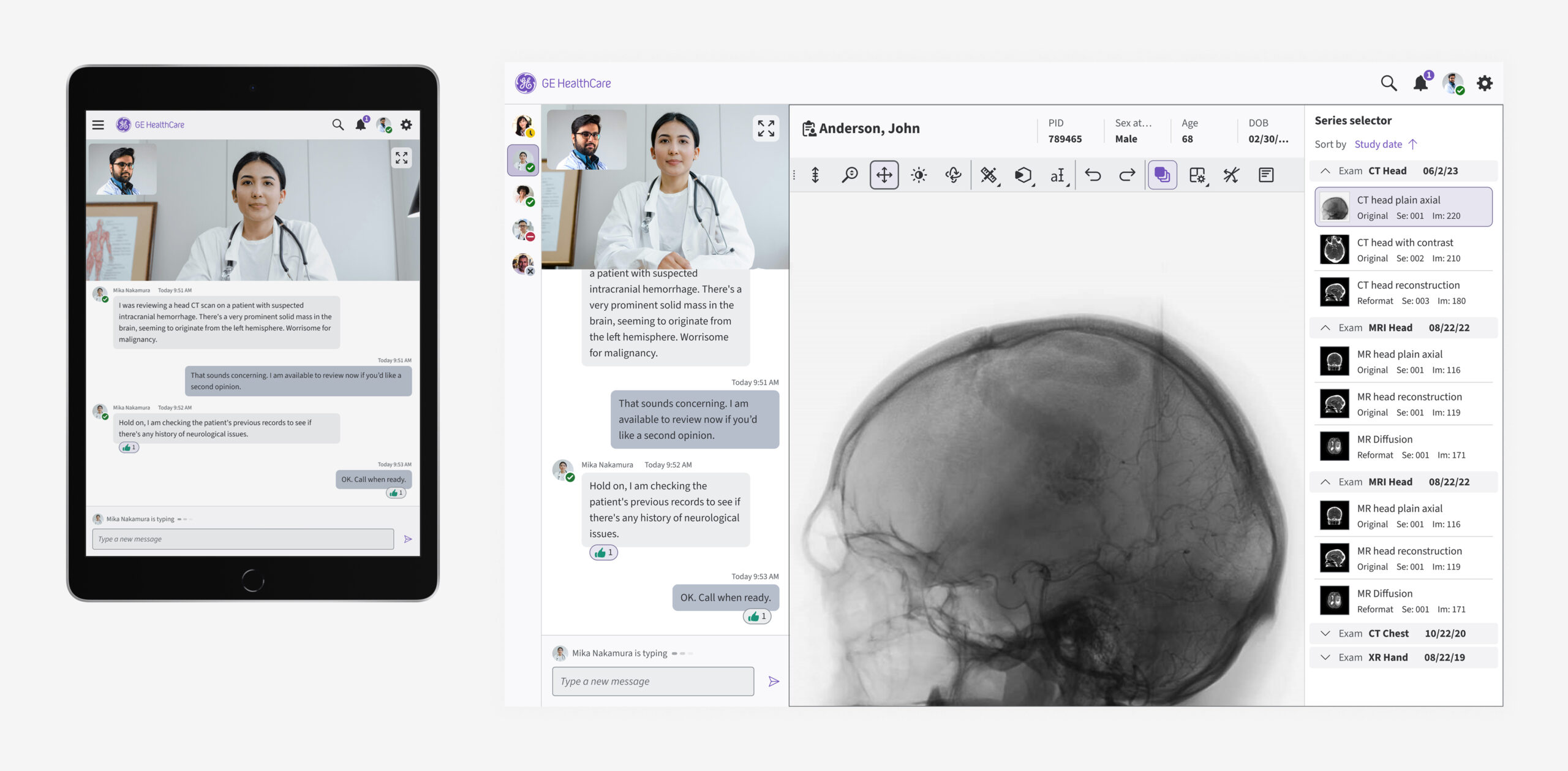The image size is (1568, 771).
Task: Click the desktop "Type a new message" field
Action: (653, 682)
